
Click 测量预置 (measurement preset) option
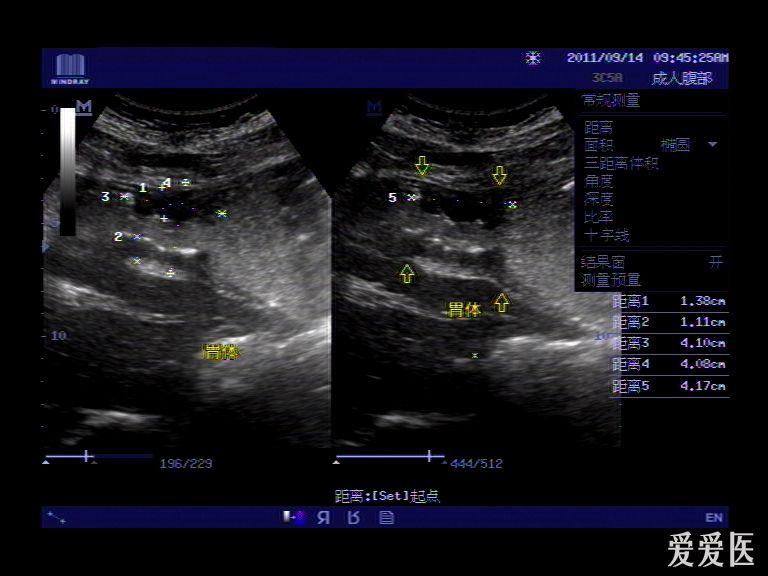click(610, 280)
